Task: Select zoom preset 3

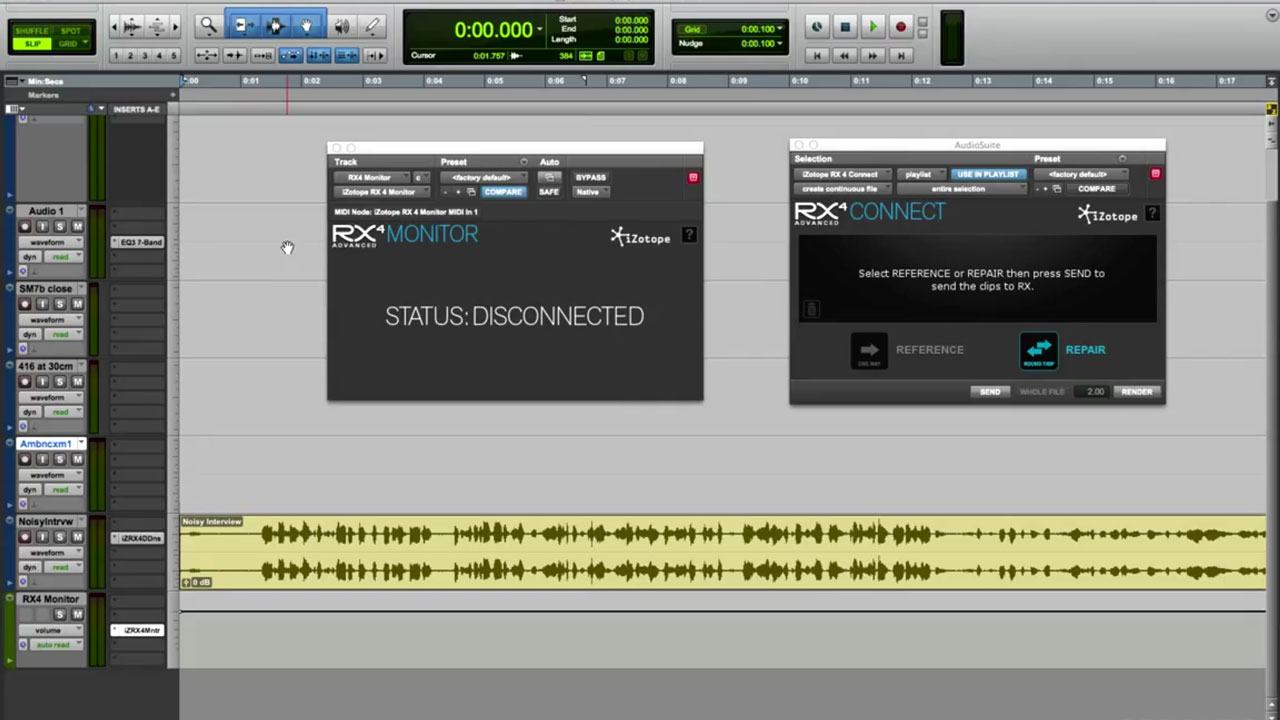Action: tap(145, 55)
